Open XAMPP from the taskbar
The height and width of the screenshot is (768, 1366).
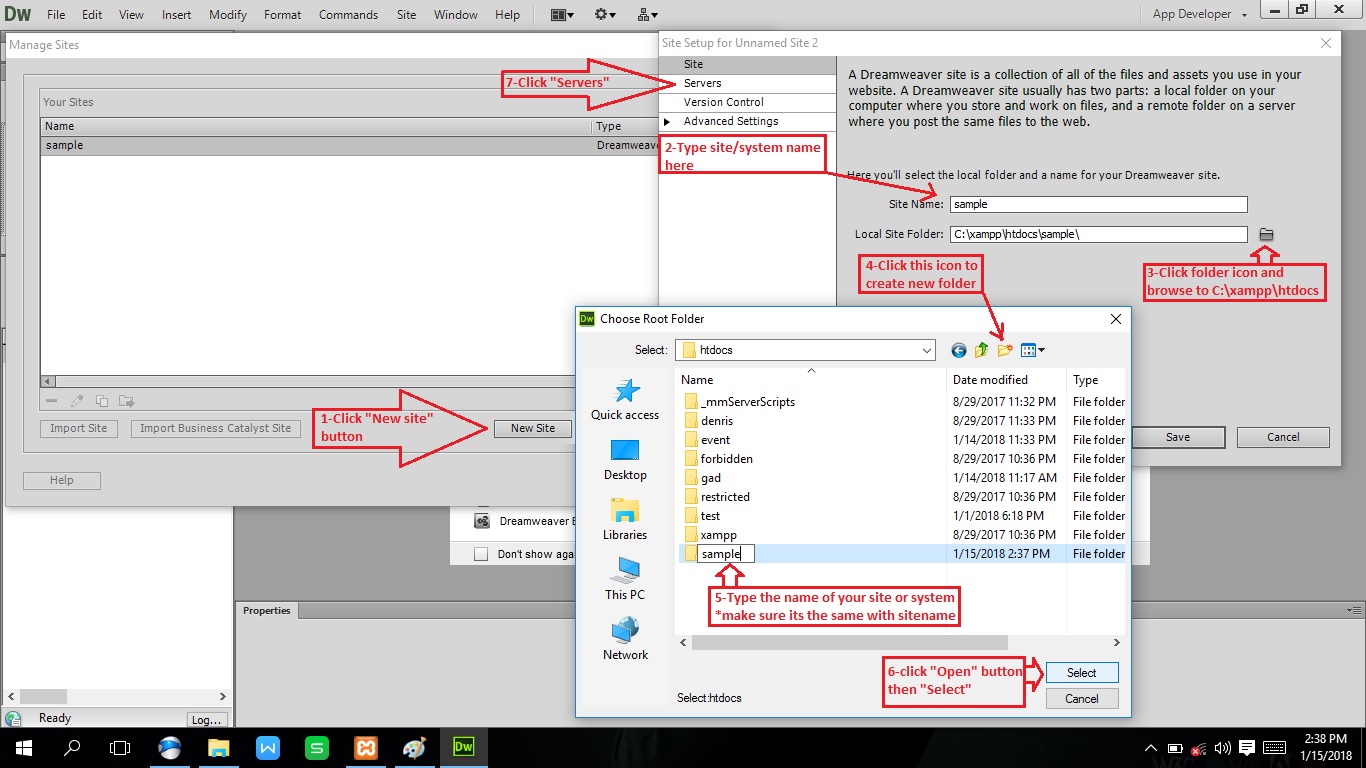point(365,748)
